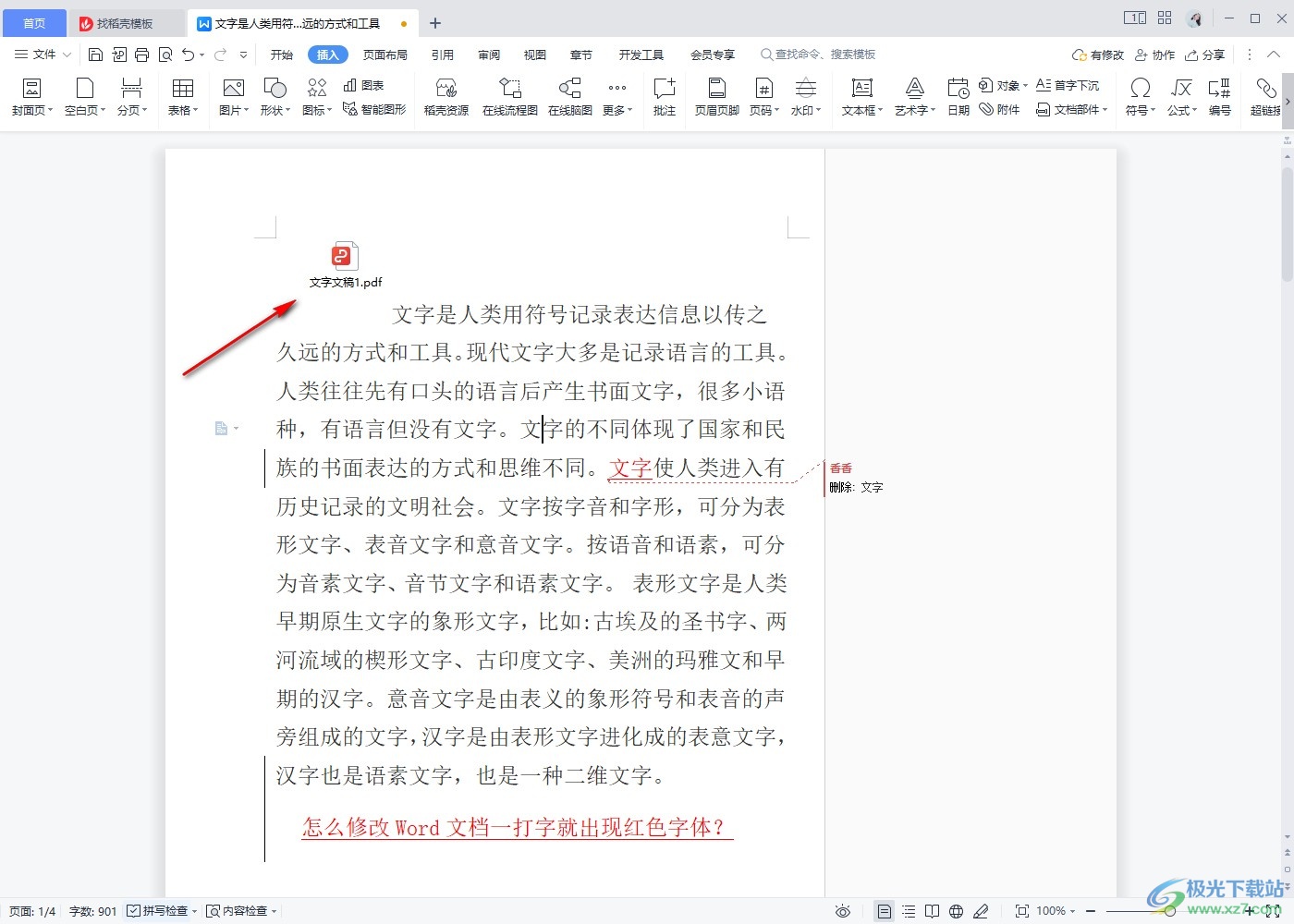Open Header and Footer (页眉页脚)

[x=717, y=96]
